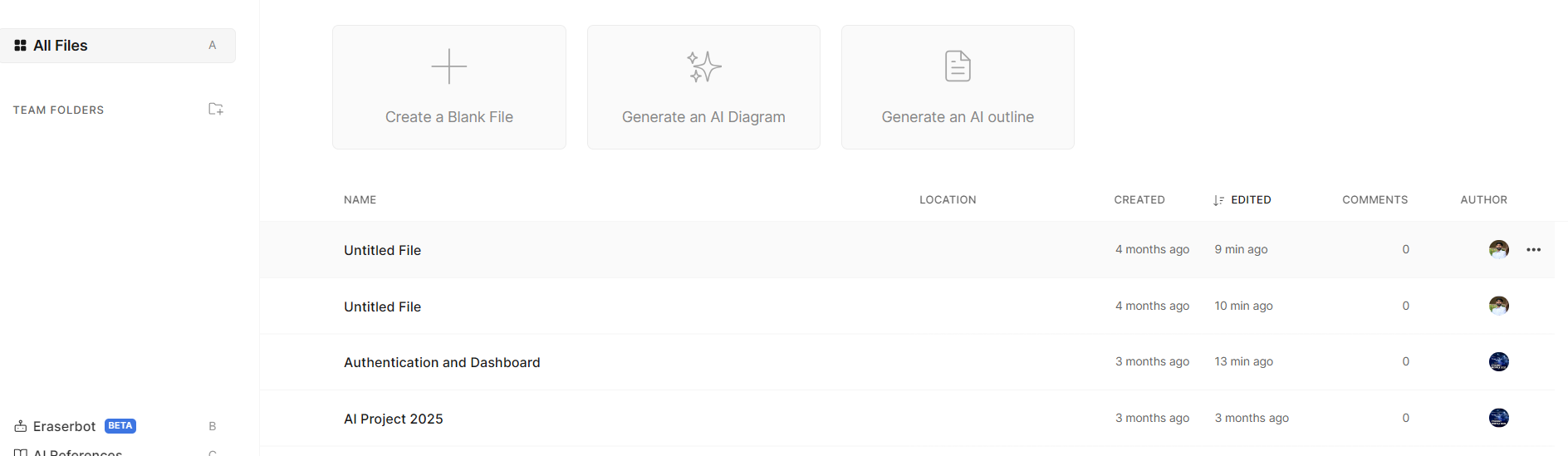The width and height of the screenshot is (1568, 456).
Task: Sort files by the NAME column
Action: pyautogui.click(x=360, y=200)
